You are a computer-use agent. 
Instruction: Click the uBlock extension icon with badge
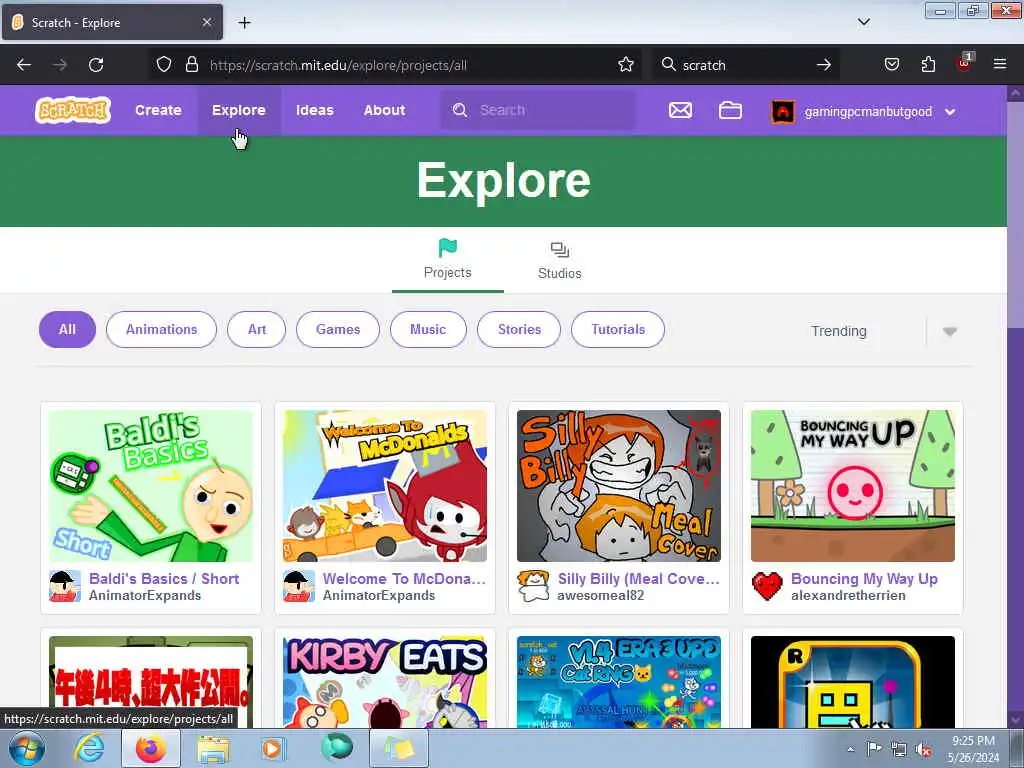tap(965, 63)
